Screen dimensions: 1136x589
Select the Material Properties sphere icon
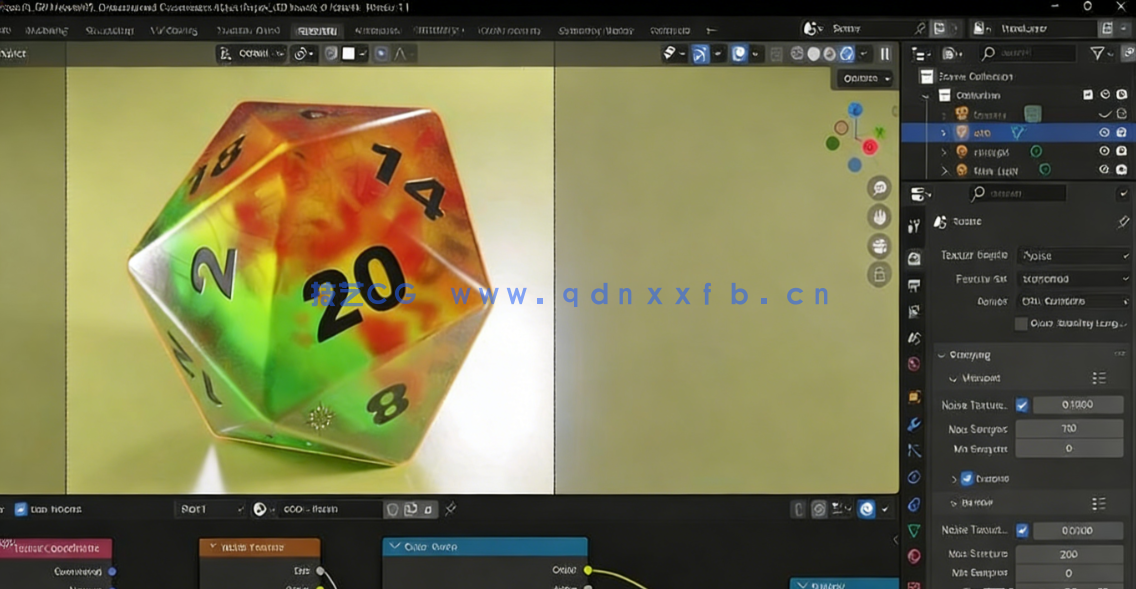(x=913, y=557)
